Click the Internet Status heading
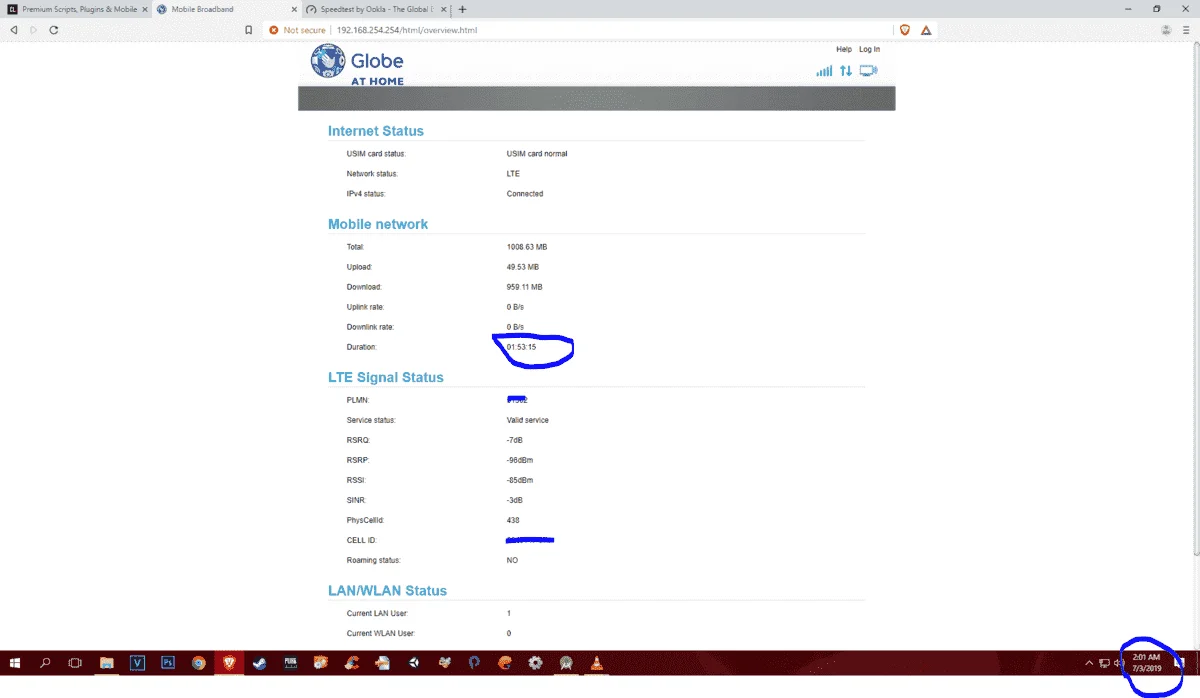Screen dimensions: 1200x698 pyautogui.click(x=376, y=131)
